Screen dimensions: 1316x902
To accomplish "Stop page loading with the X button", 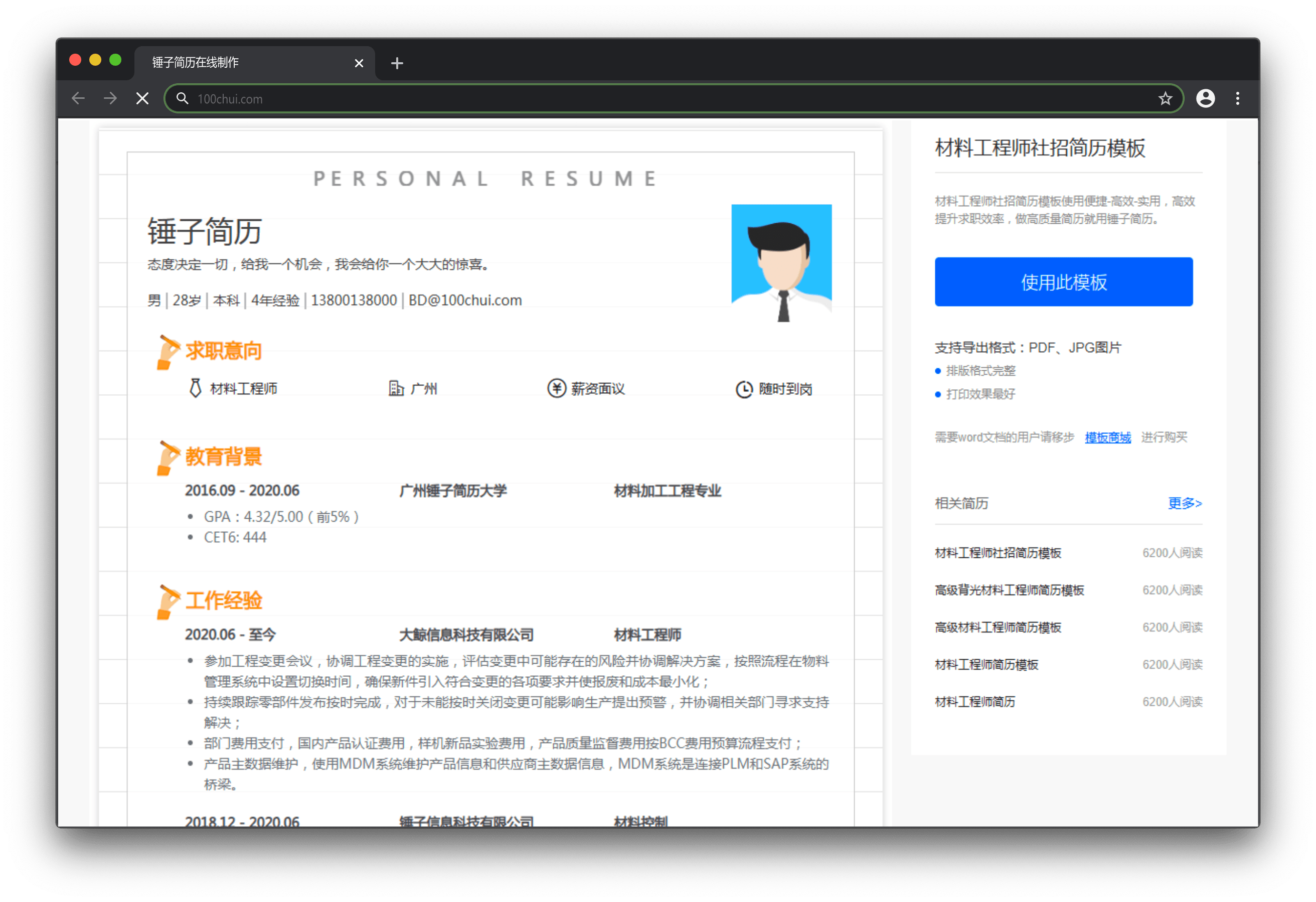I will tap(143, 99).
